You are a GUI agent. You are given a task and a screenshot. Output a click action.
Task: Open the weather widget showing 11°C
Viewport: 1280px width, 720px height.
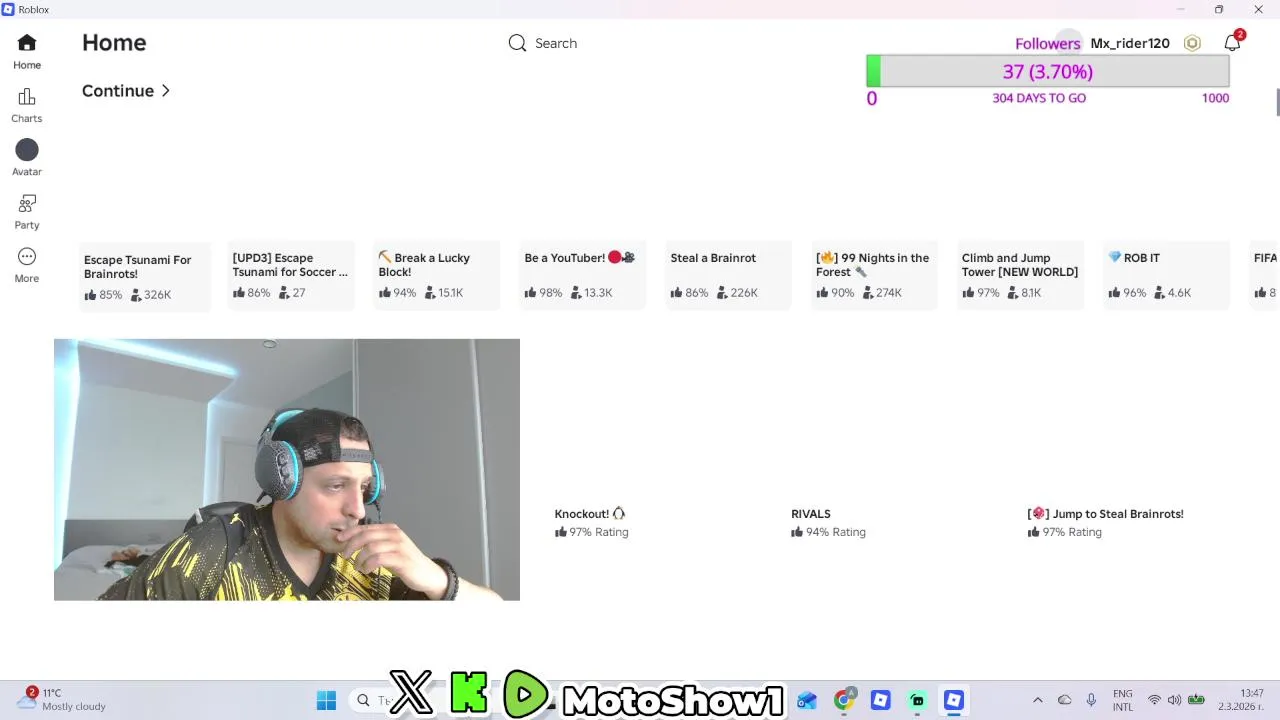[62, 699]
